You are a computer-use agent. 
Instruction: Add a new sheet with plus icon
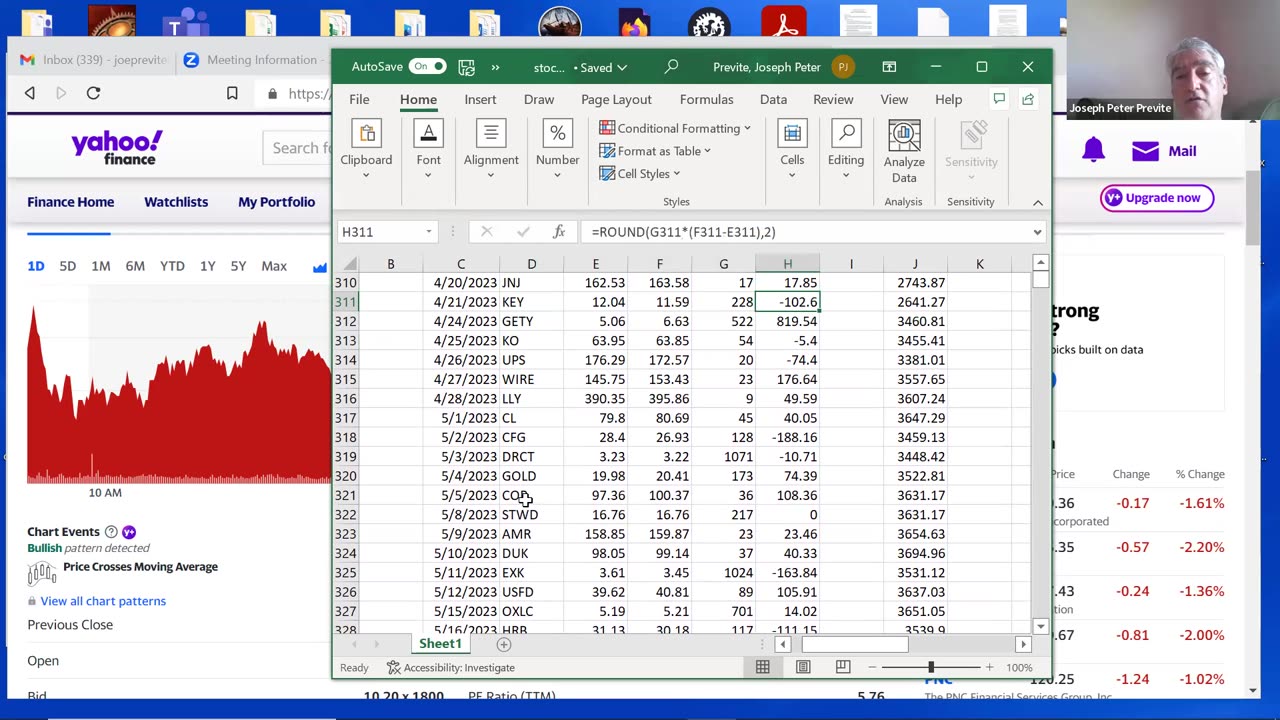tap(504, 645)
